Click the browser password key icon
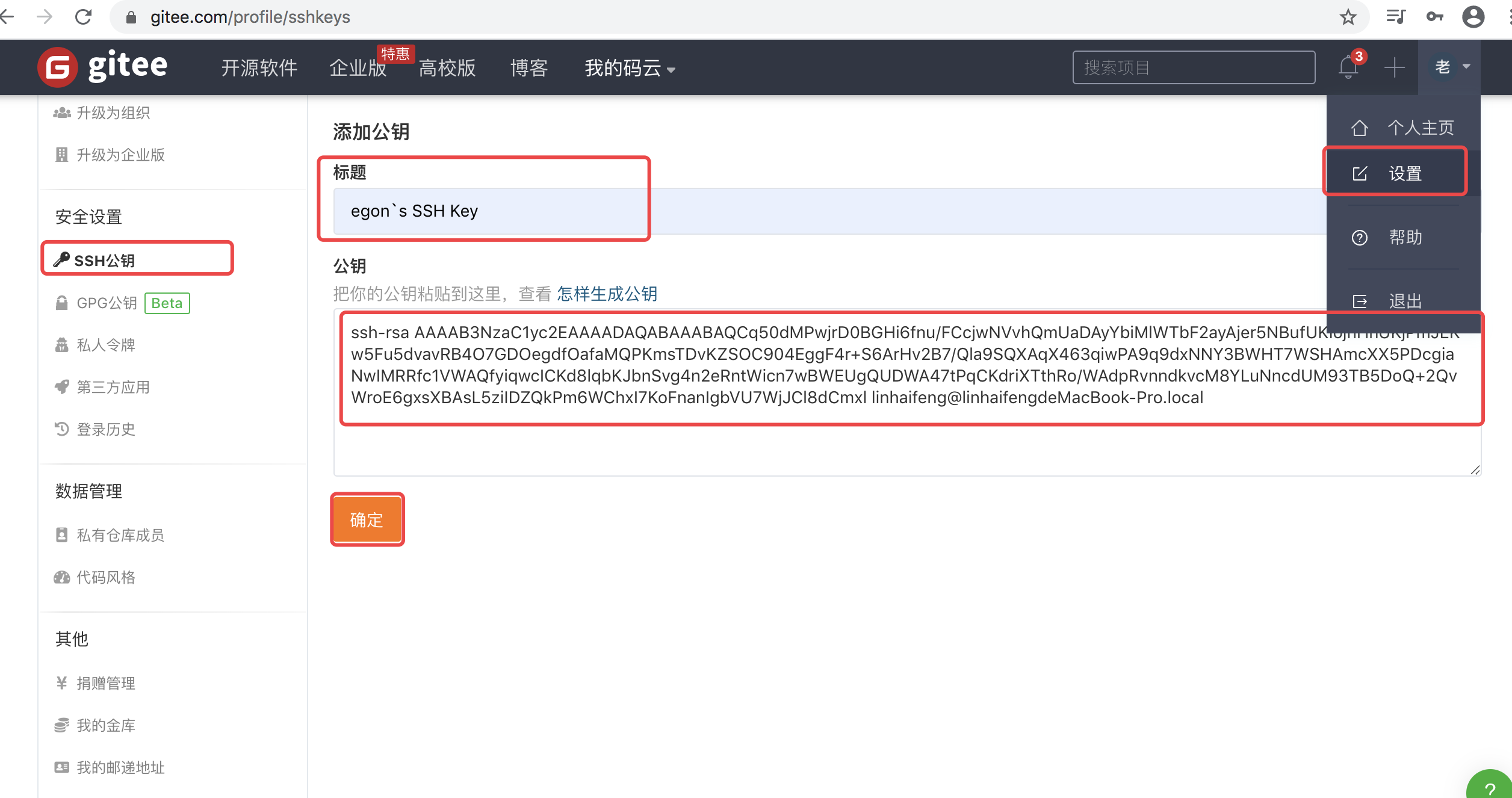The image size is (1512, 798). [1434, 17]
